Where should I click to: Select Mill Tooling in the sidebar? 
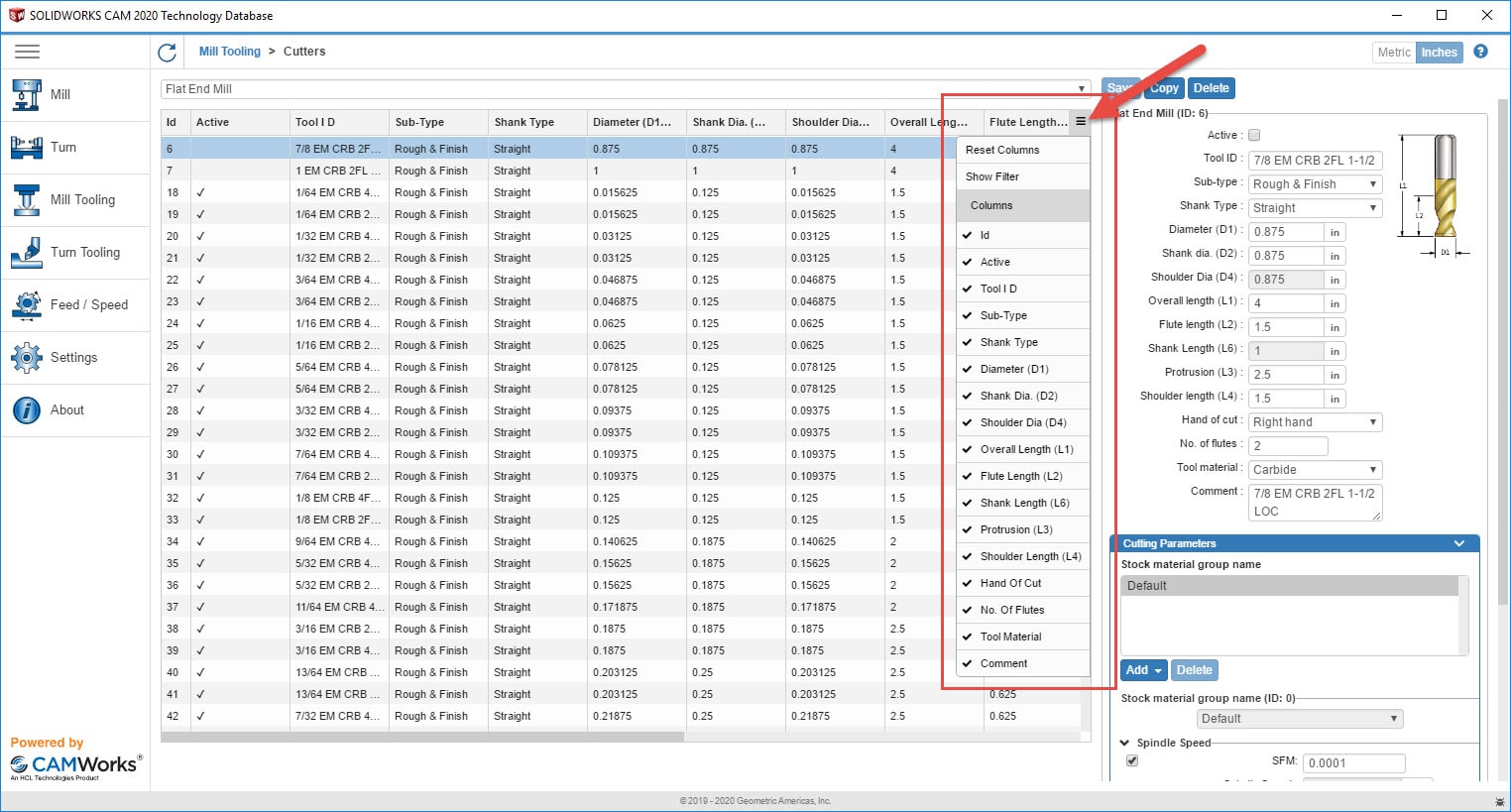75,199
